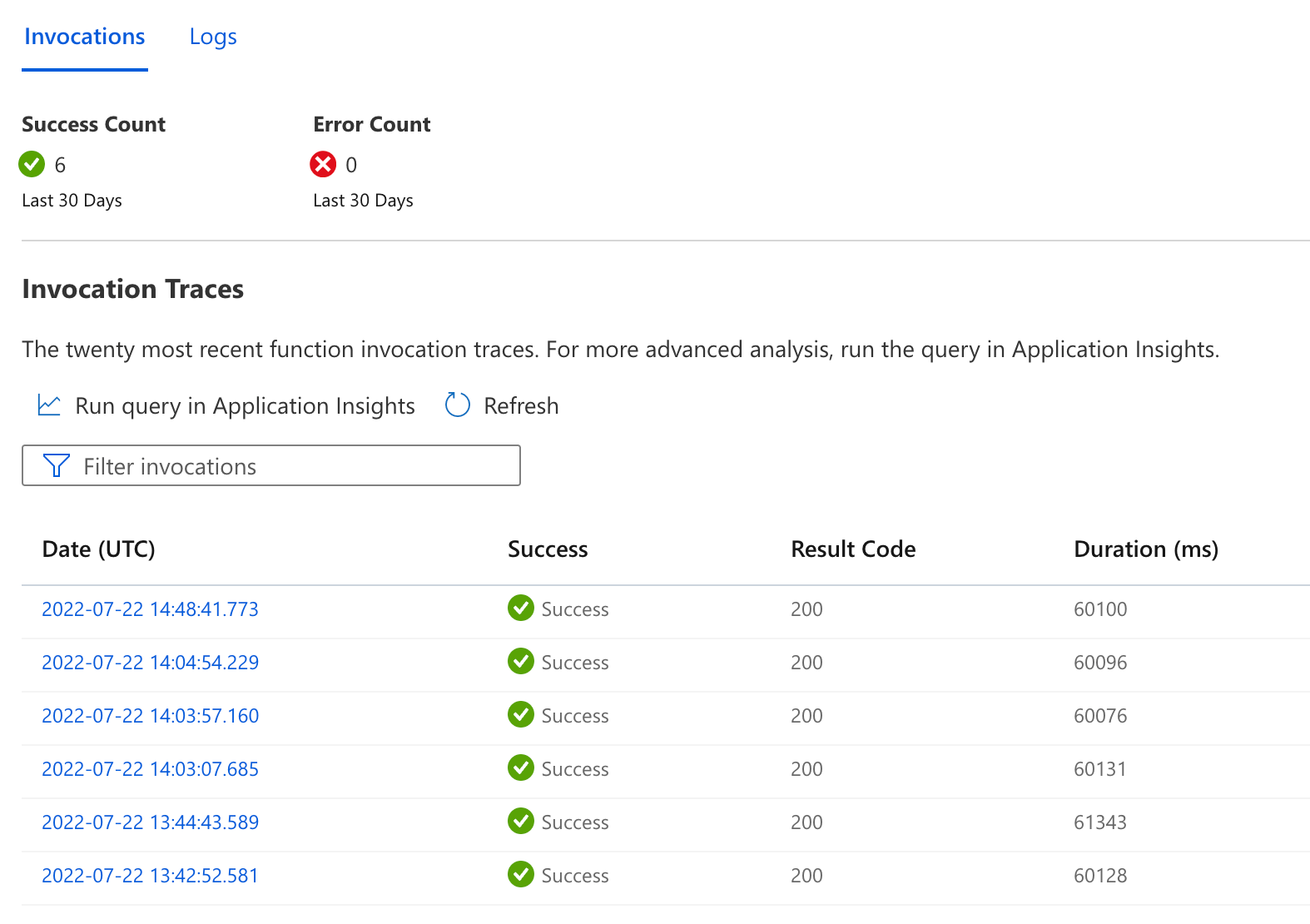Click the funnel filter icon
The height and width of the screenshot is (924, 1310).
(x=56, y=465)
